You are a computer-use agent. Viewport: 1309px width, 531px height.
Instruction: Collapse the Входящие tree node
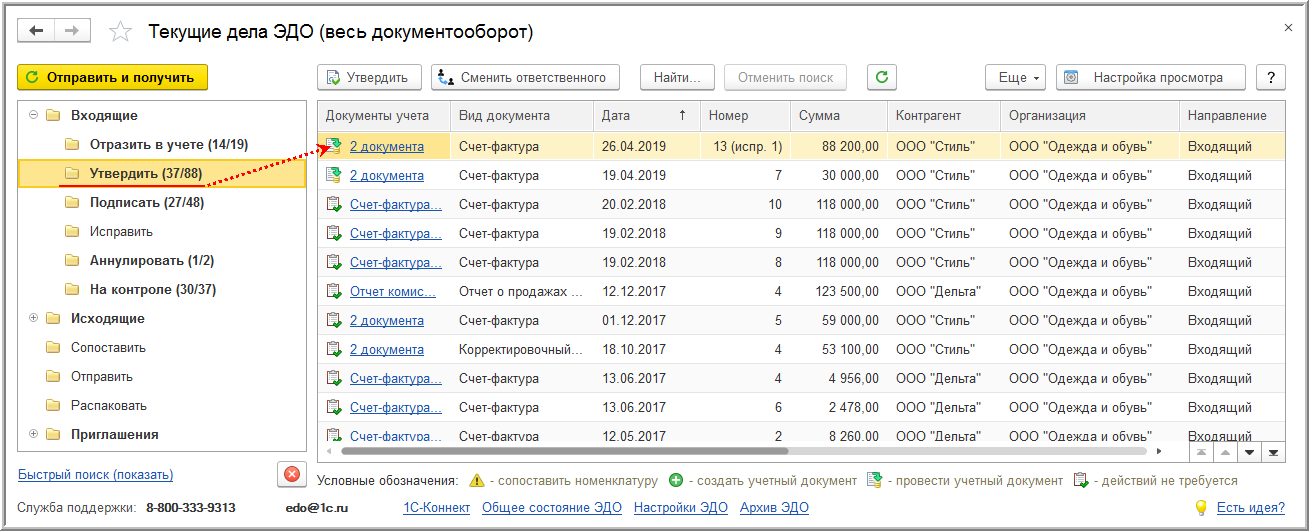[x=33, y=115]
